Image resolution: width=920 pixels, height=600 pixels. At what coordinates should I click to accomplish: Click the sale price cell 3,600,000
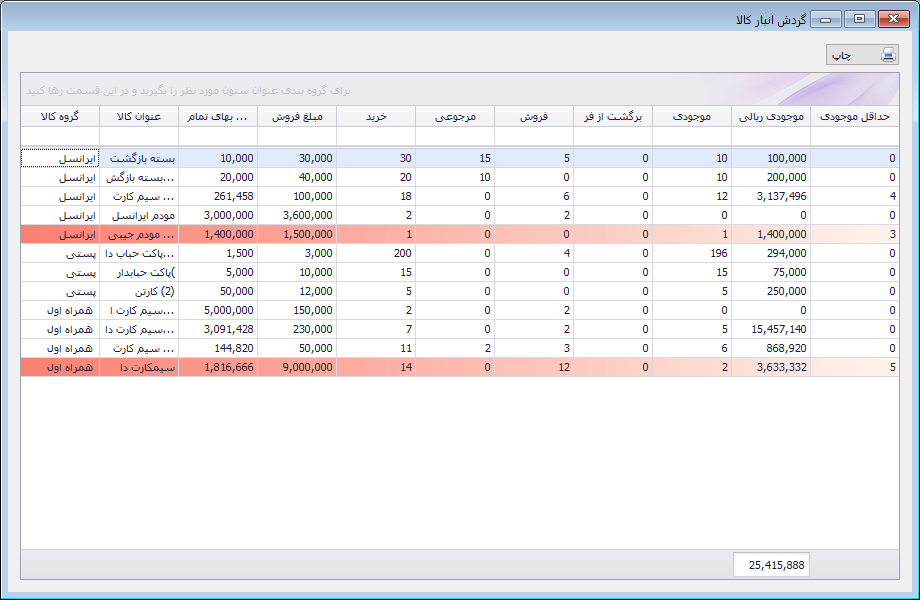pos(297,215)
